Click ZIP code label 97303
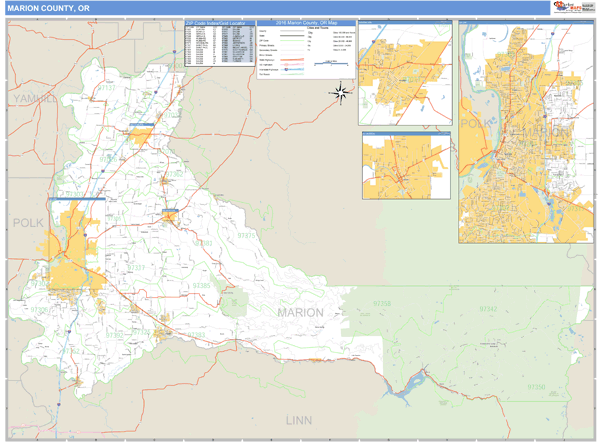 tap(74, 194)
